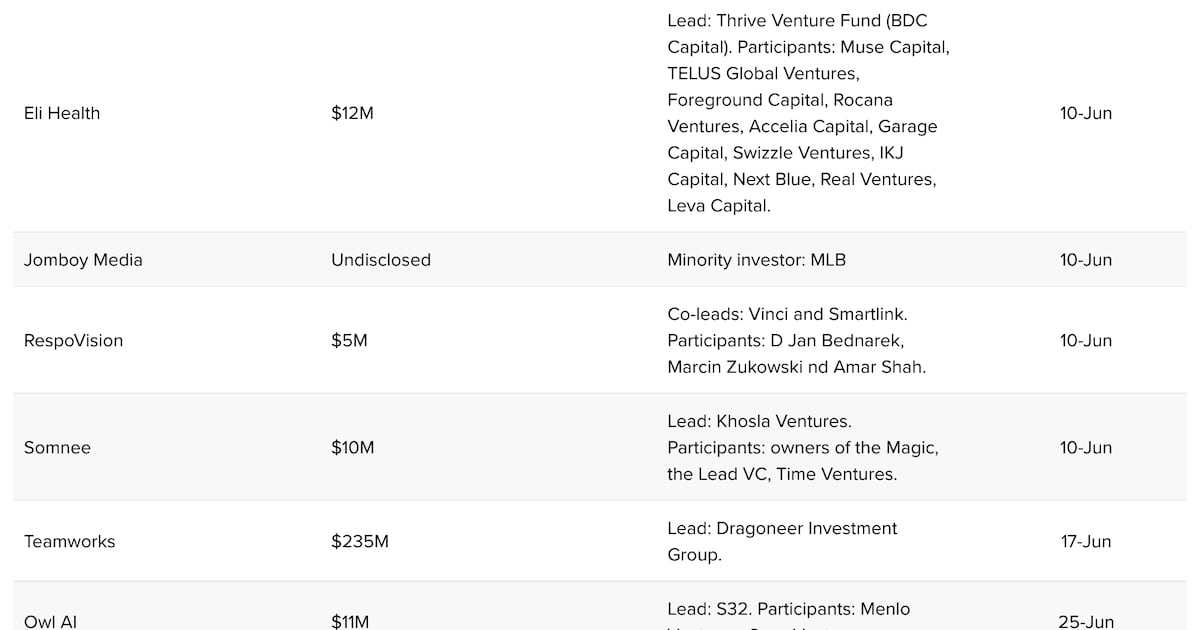The image size is (1200, 630).
Task: Click the RespoVision company name
Action: pyautogui.click(x=73, y=341)
